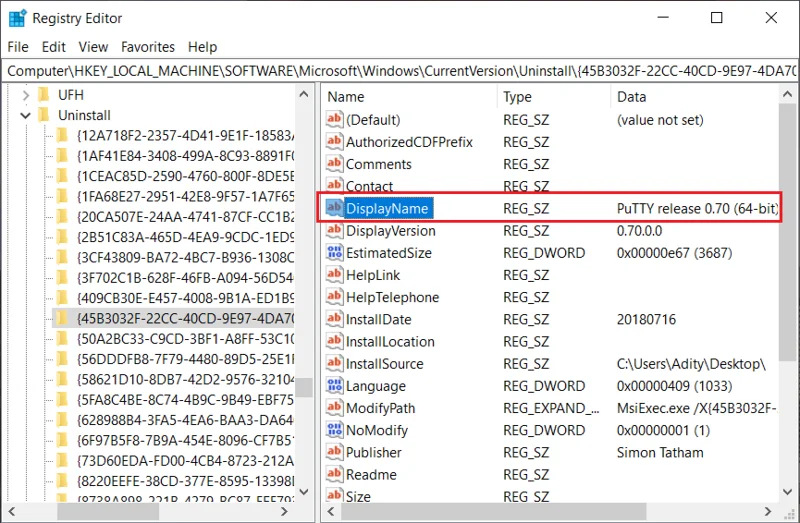Click the tree pane scroll down arrow
800x523 pixels.
pyautogui.click(x=304, y=492)
